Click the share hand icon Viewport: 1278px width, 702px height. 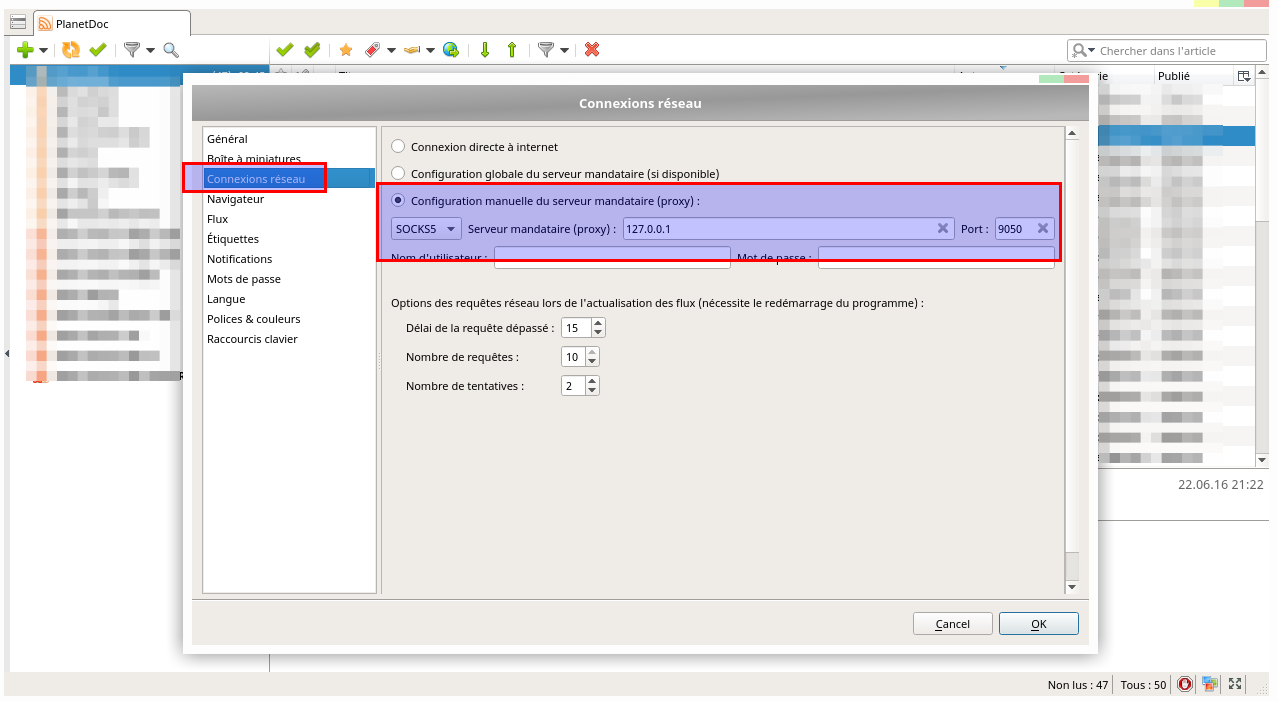412,49
